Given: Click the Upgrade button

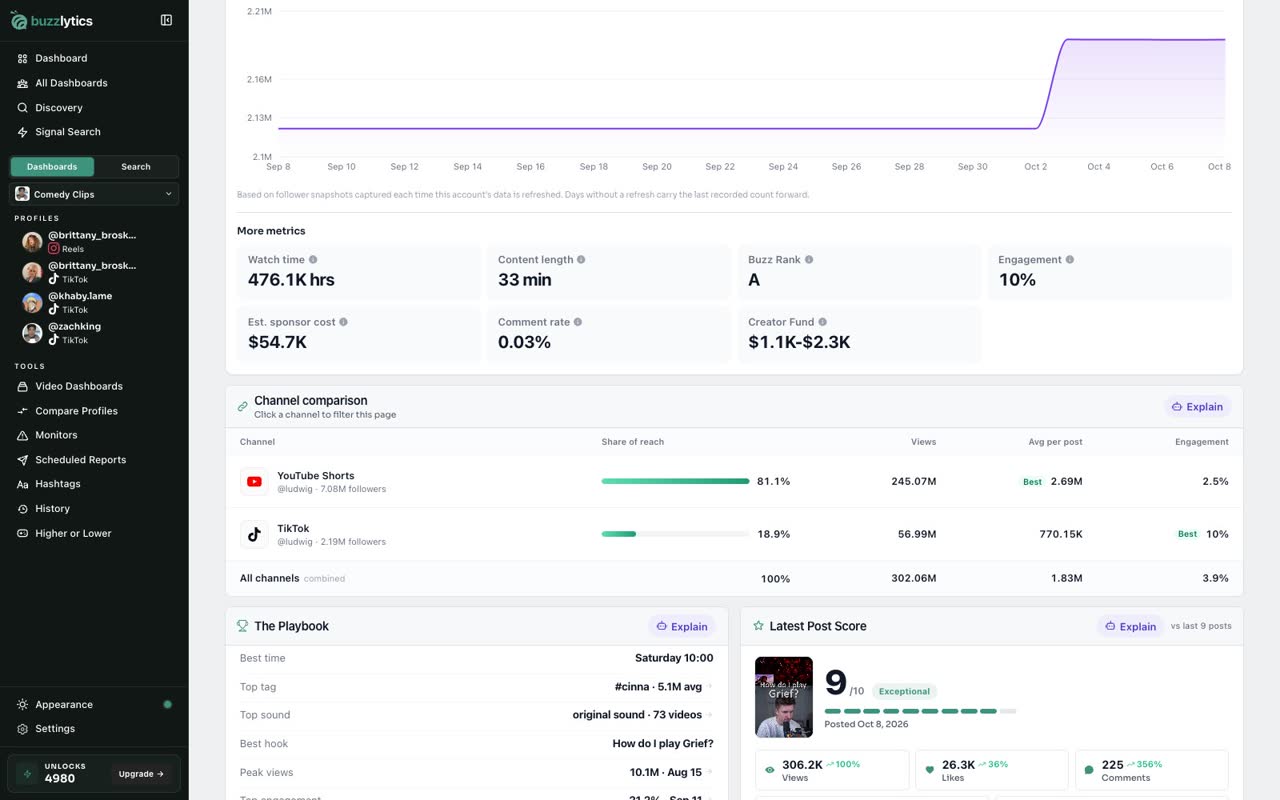Looking at the screenshot, I should 142,774.
